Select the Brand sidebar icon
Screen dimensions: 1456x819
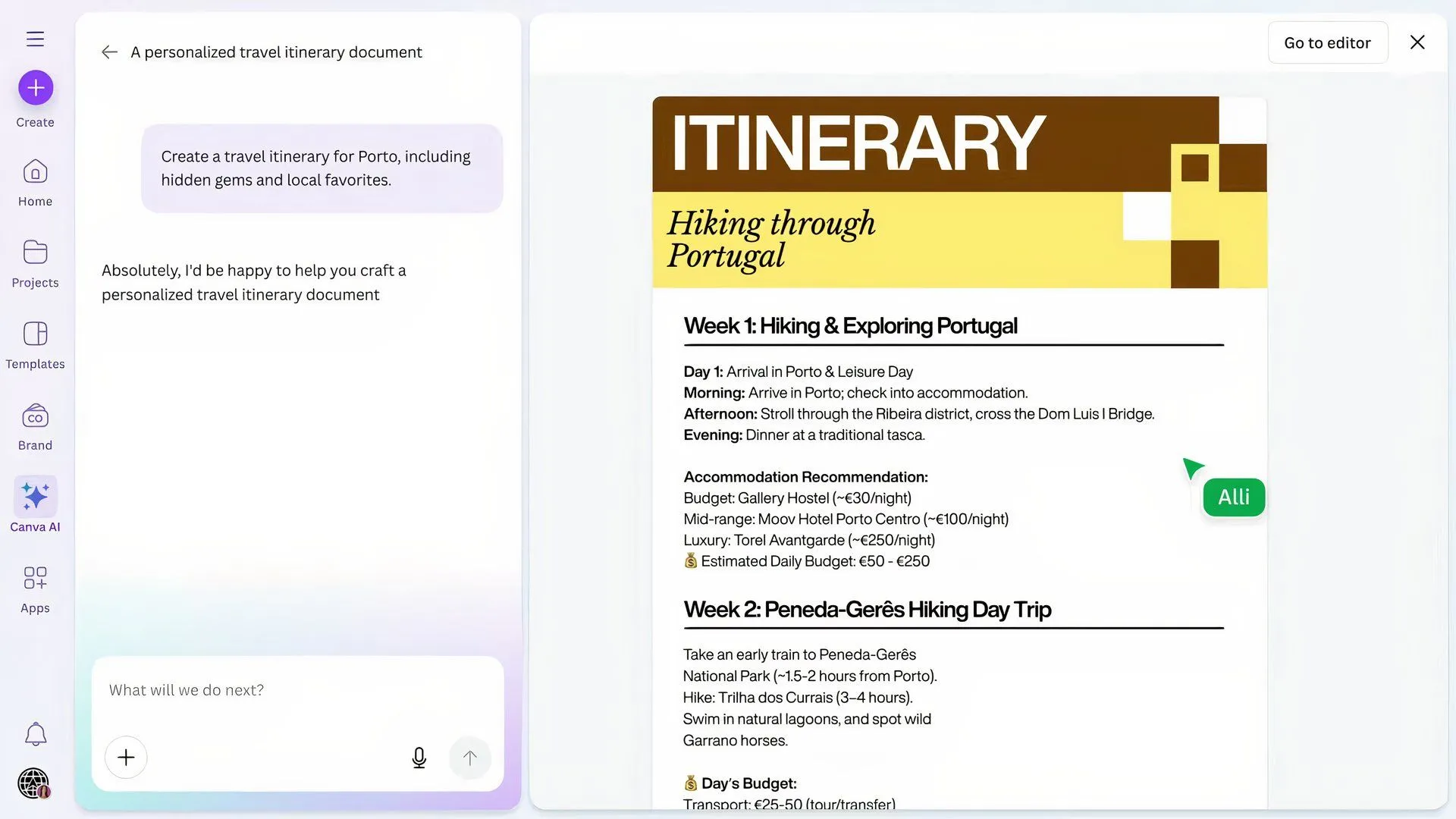coord(35,416)
